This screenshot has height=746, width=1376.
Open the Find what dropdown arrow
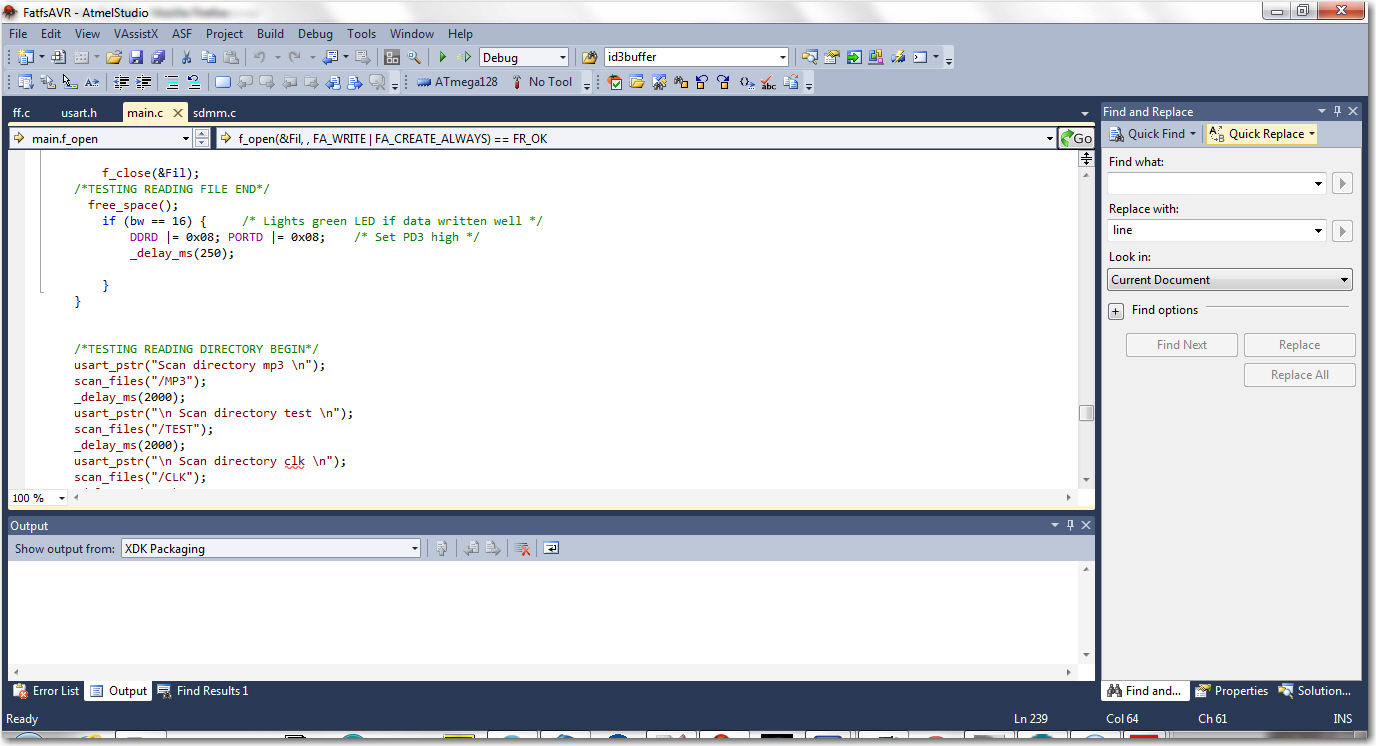click(1319, 183)
